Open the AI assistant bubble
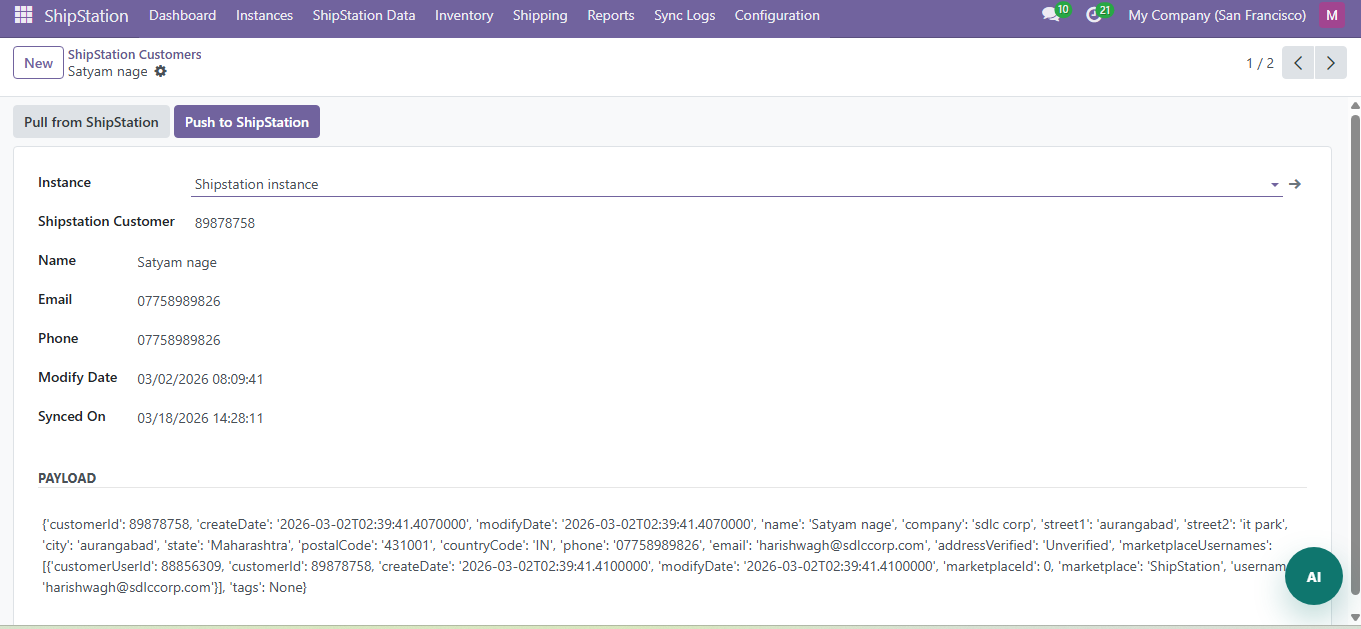 pos(1313,577)
